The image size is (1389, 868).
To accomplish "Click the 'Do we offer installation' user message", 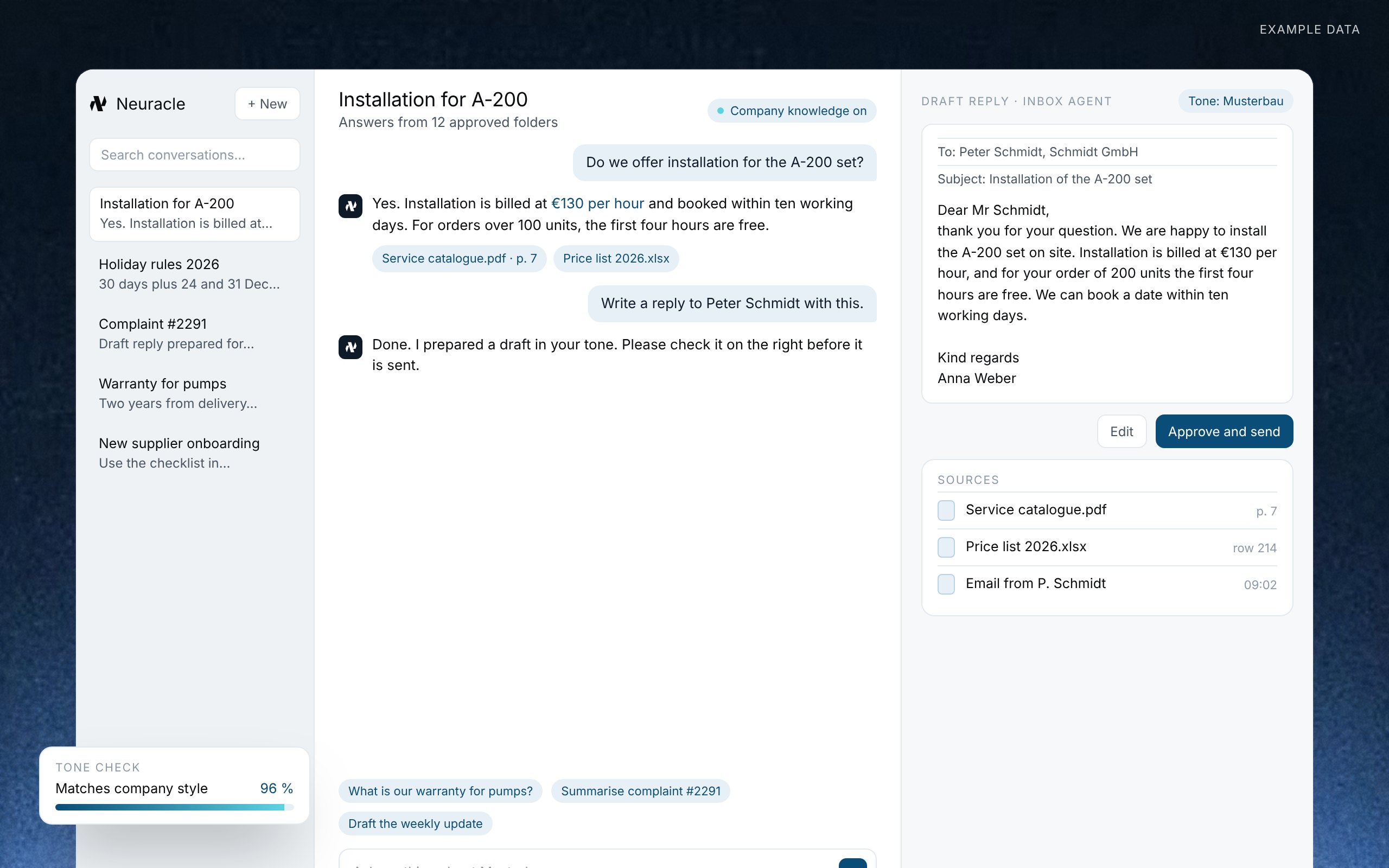I will coord(724,162).
